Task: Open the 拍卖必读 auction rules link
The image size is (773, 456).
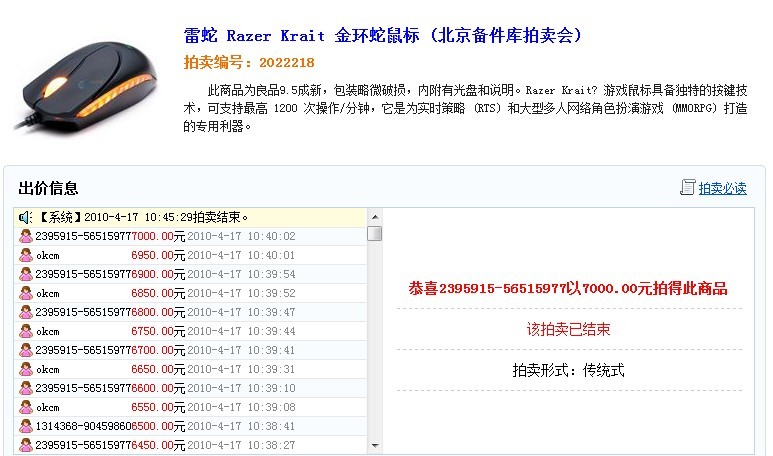Action: pyautogui.click(x=722, y=188)
